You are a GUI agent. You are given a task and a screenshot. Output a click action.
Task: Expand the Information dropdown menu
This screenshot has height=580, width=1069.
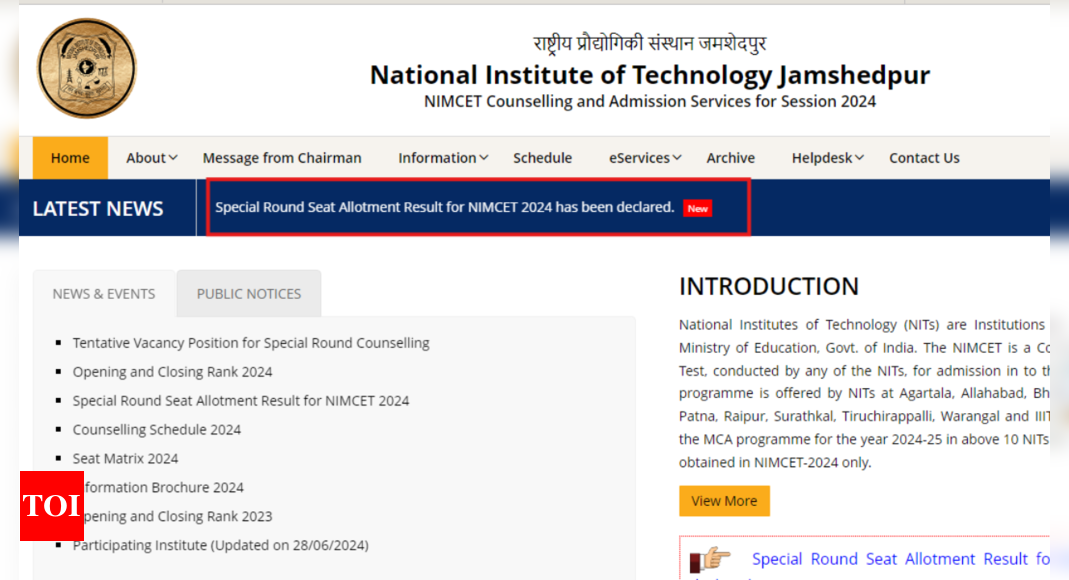click(443, 158)
